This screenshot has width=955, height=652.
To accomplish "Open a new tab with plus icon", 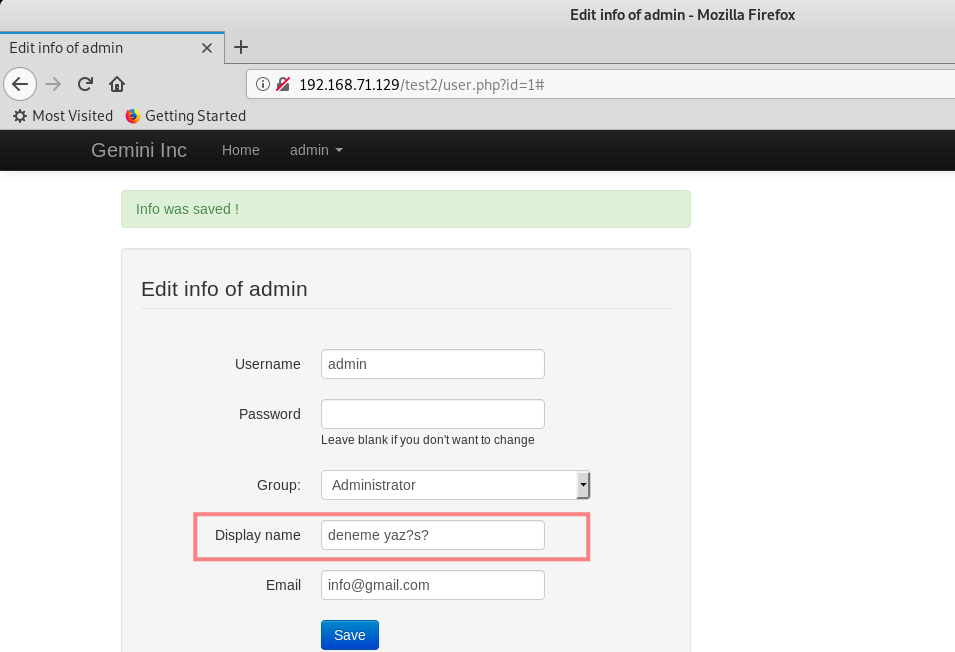I will (241, 47).
